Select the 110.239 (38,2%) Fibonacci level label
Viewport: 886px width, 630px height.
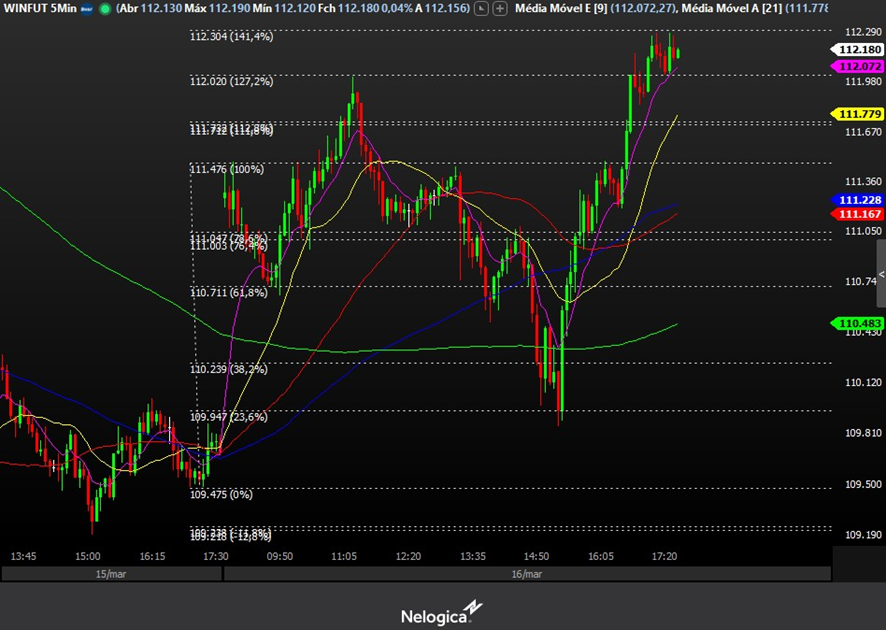pos(229,370)
